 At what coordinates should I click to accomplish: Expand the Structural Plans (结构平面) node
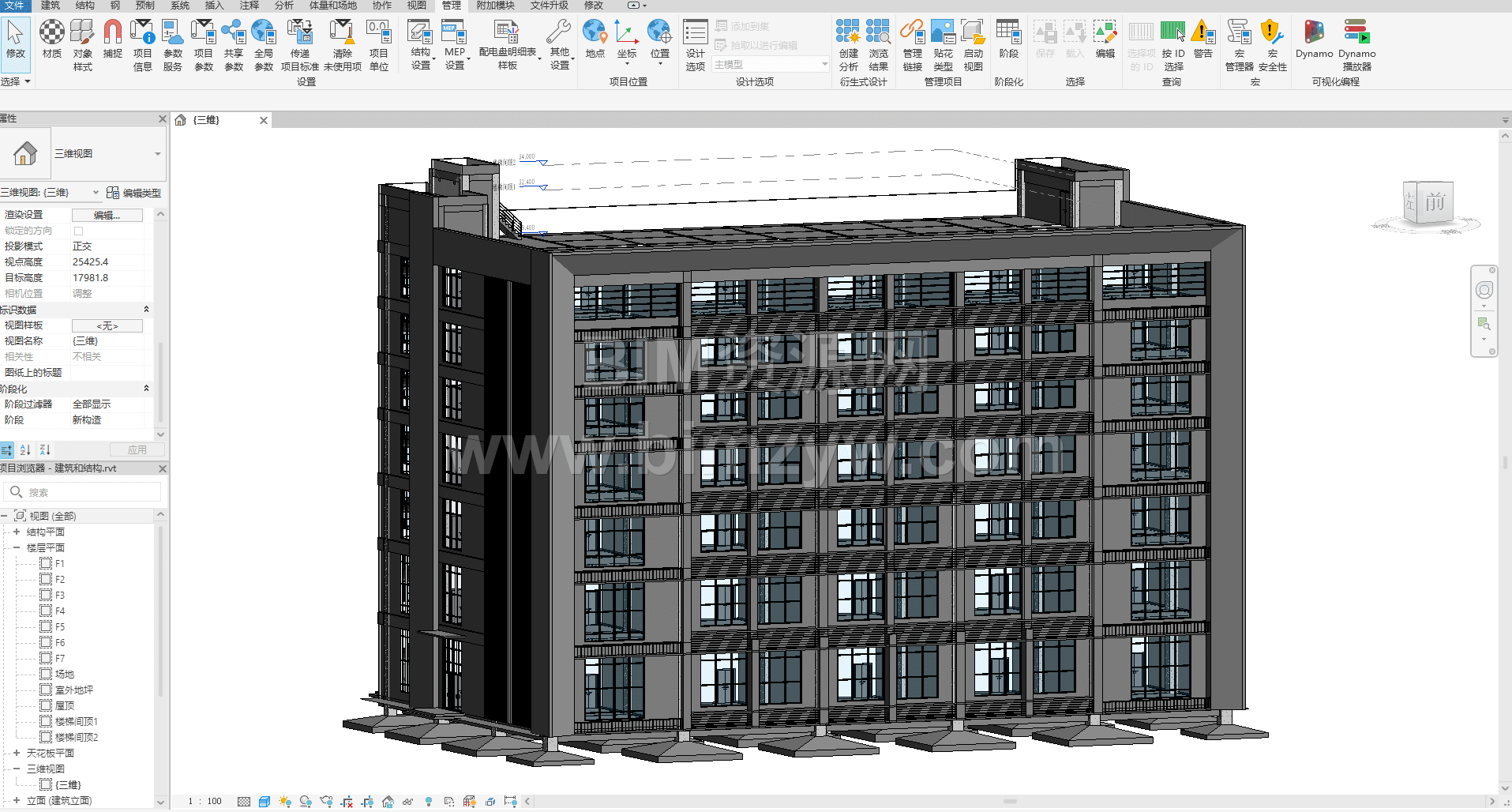click(16, 532)
